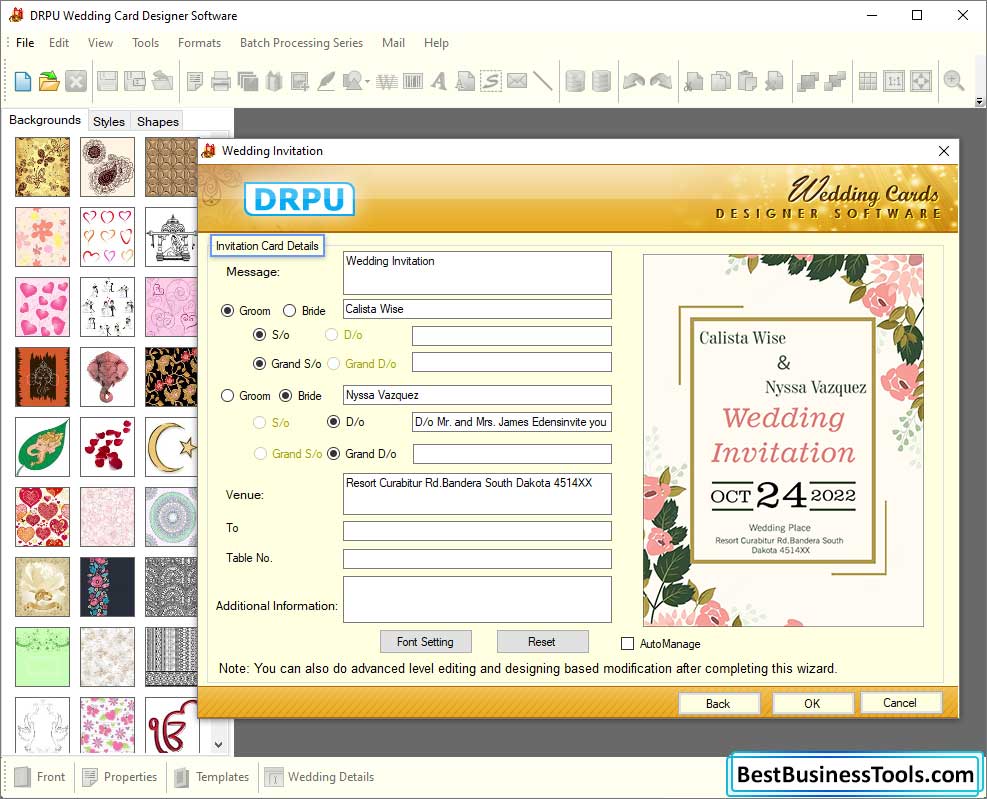Click the Cancel button
The image size is (987, 799).
(900, 703)
